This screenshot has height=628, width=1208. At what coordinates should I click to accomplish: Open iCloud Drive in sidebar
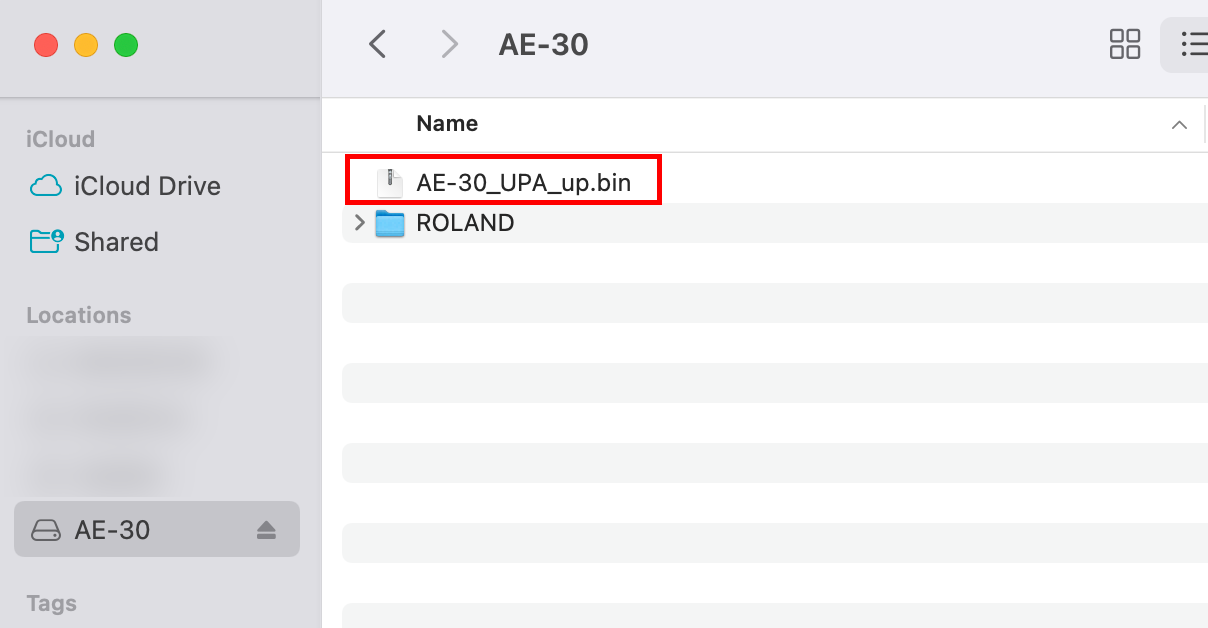[x=147, y=186]
